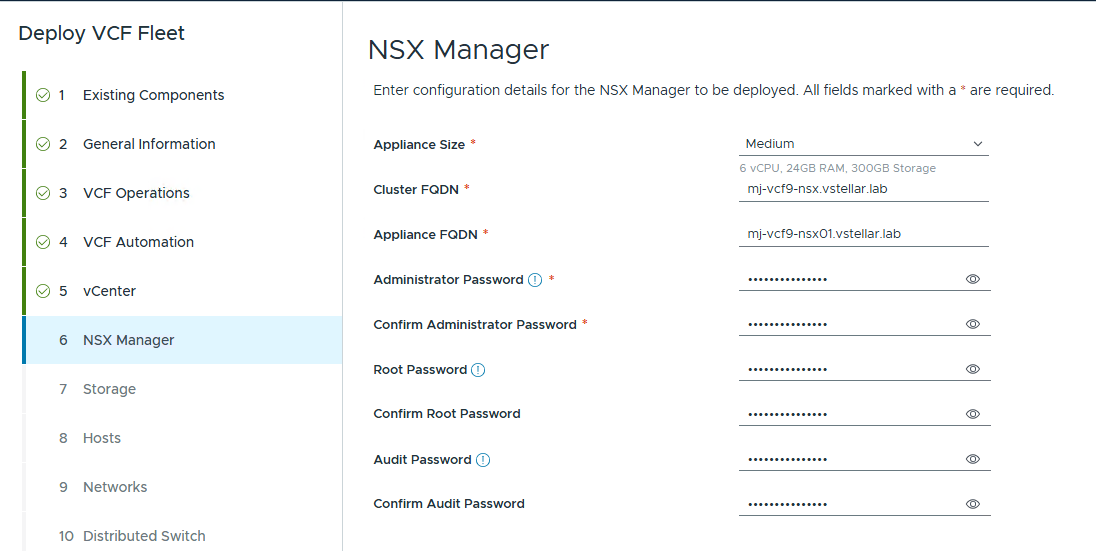Show the Administrator Password with eye icon
Image resolution: width=1096 pixels, height=551 pixels.
[x=973, y=280]
